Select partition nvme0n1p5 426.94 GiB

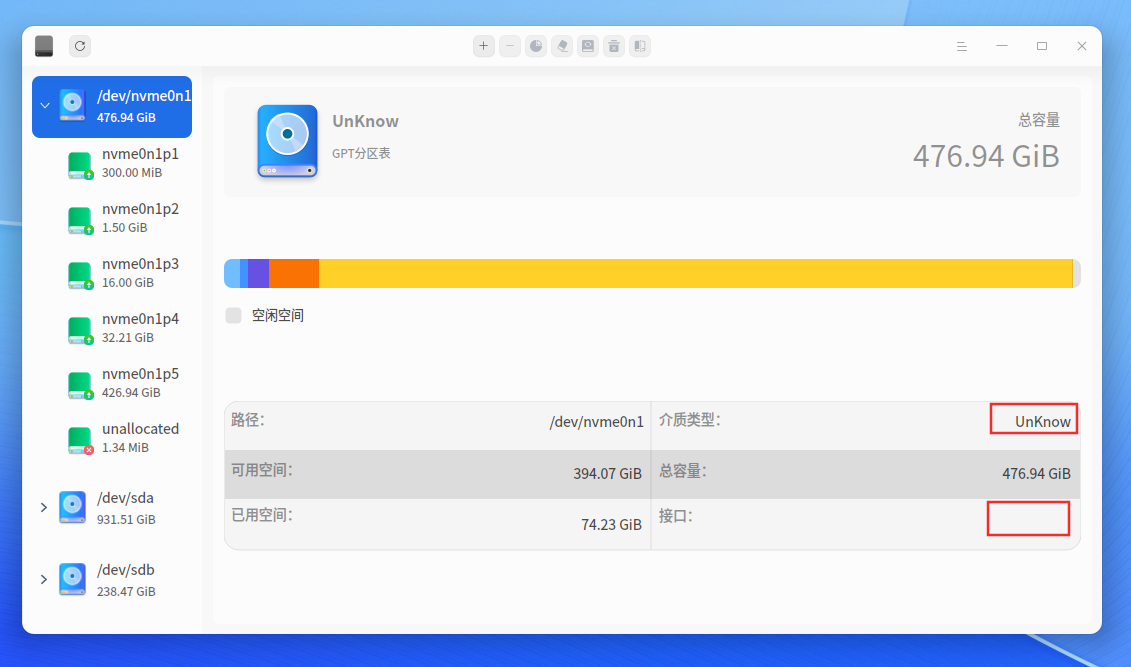click(x=112, y=383)
